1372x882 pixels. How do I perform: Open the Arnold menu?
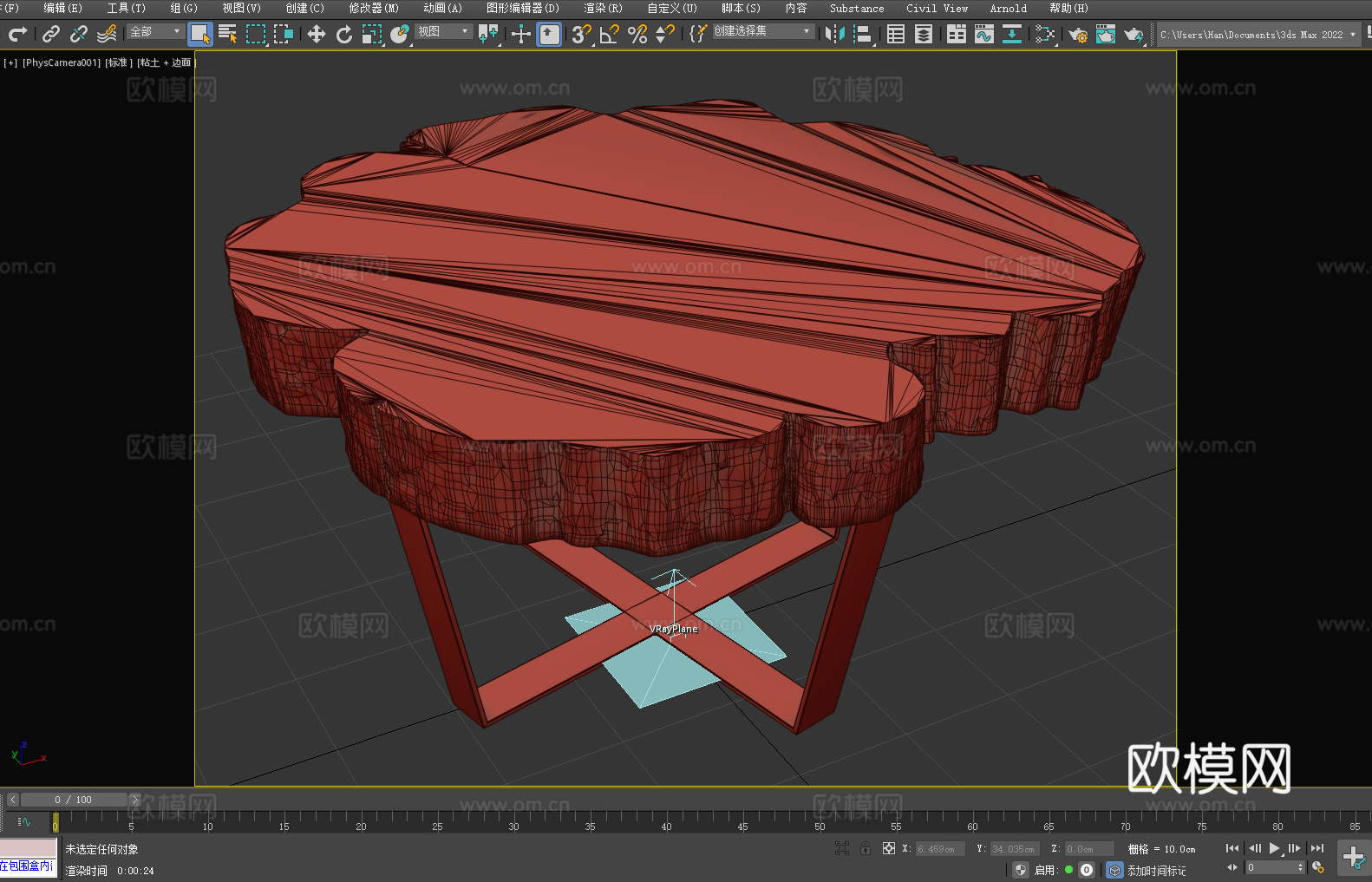click(1009, 8)
